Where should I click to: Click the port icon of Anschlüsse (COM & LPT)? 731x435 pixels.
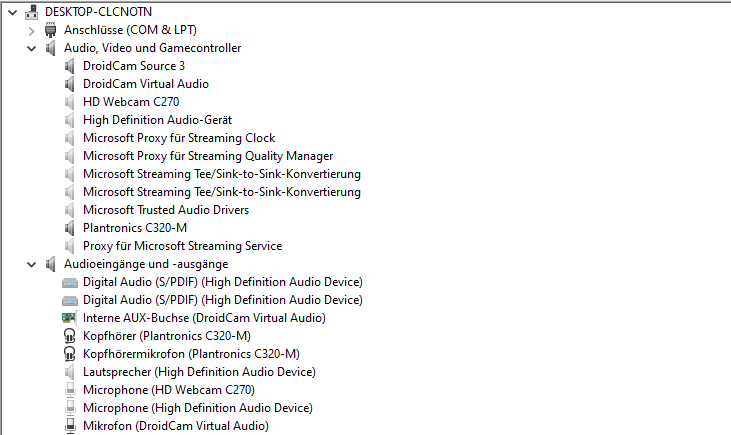click(x=50, y=30)
